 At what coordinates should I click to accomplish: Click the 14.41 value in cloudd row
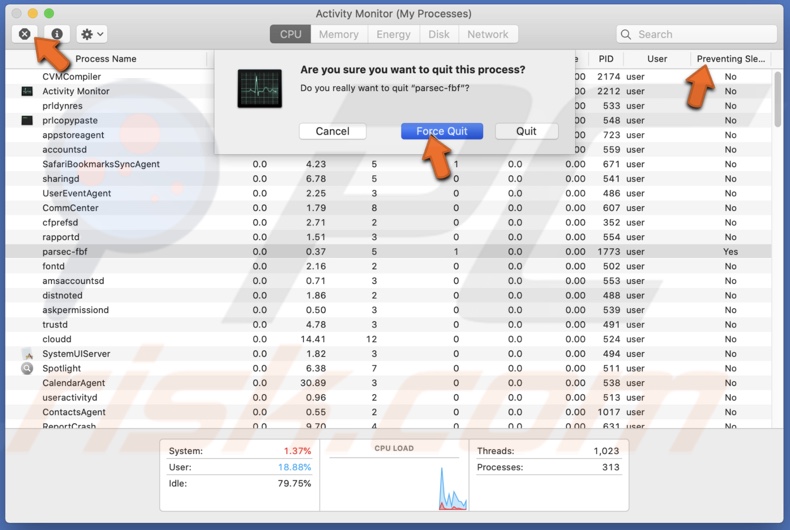tap(313, 339)
